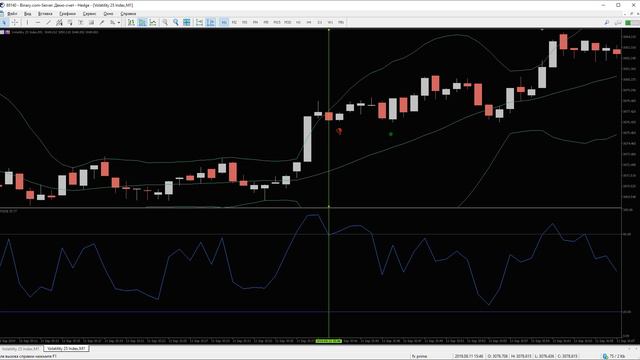This screenshot has height=360, width=640.
Task: Open the Вид menu
Action: click(27, 13)
